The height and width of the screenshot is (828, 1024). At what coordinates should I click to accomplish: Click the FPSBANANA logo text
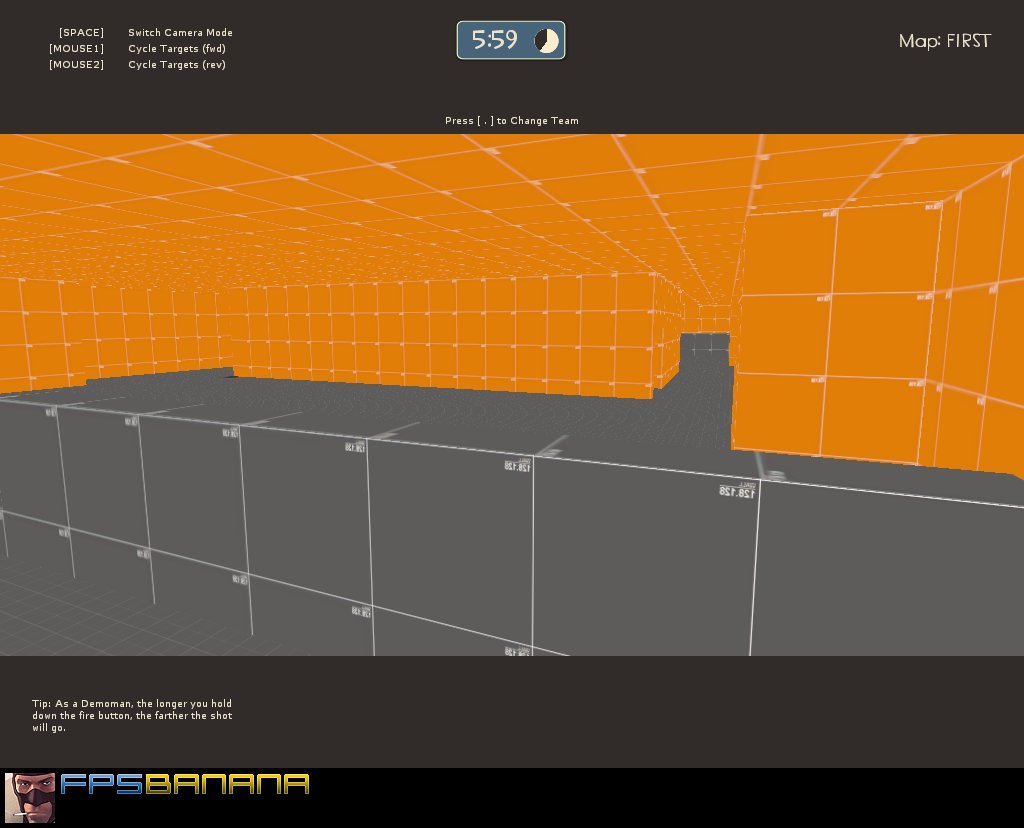pos(185,784)
